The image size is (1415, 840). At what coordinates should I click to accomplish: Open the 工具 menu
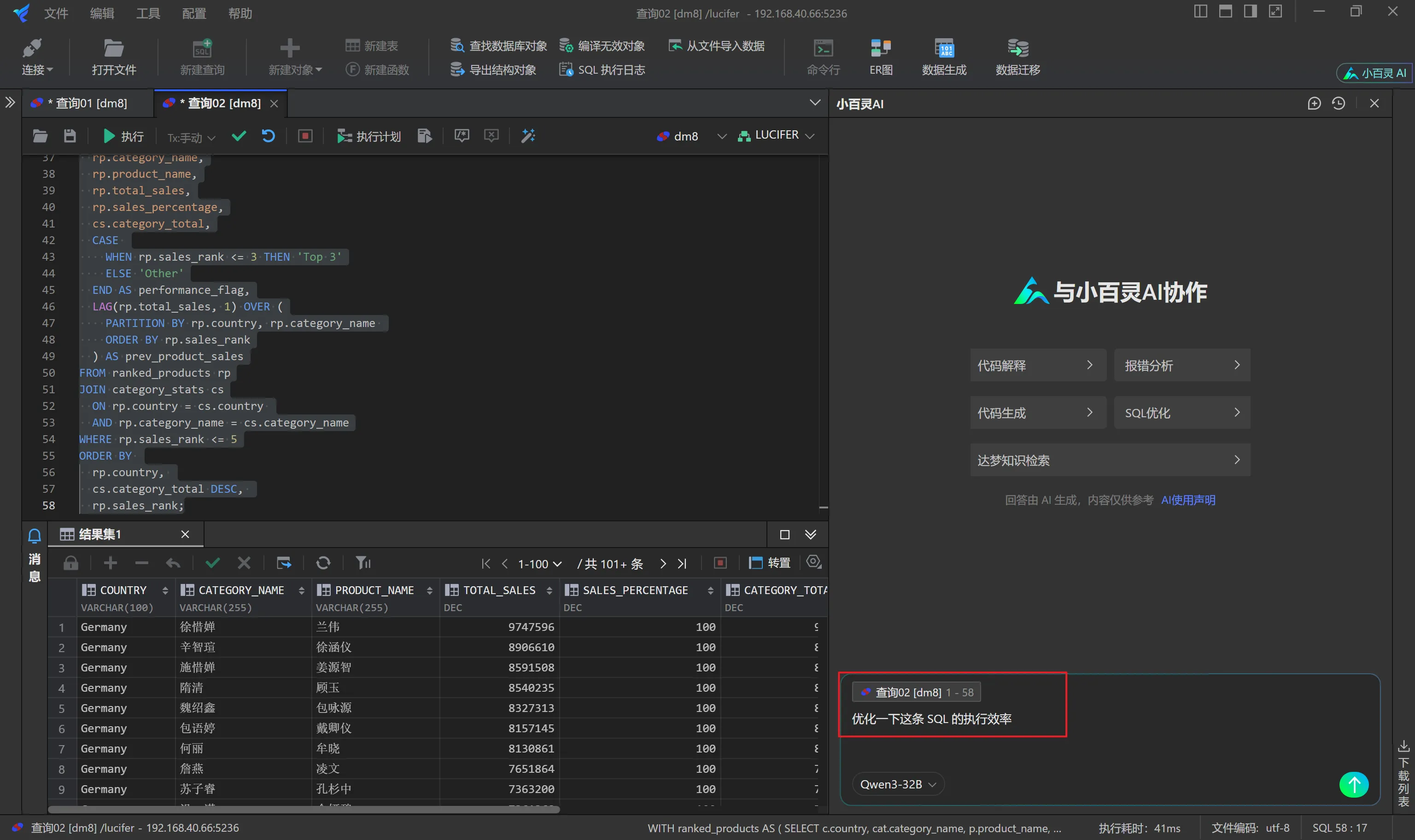pyautogui.click(x=148, y=13)
